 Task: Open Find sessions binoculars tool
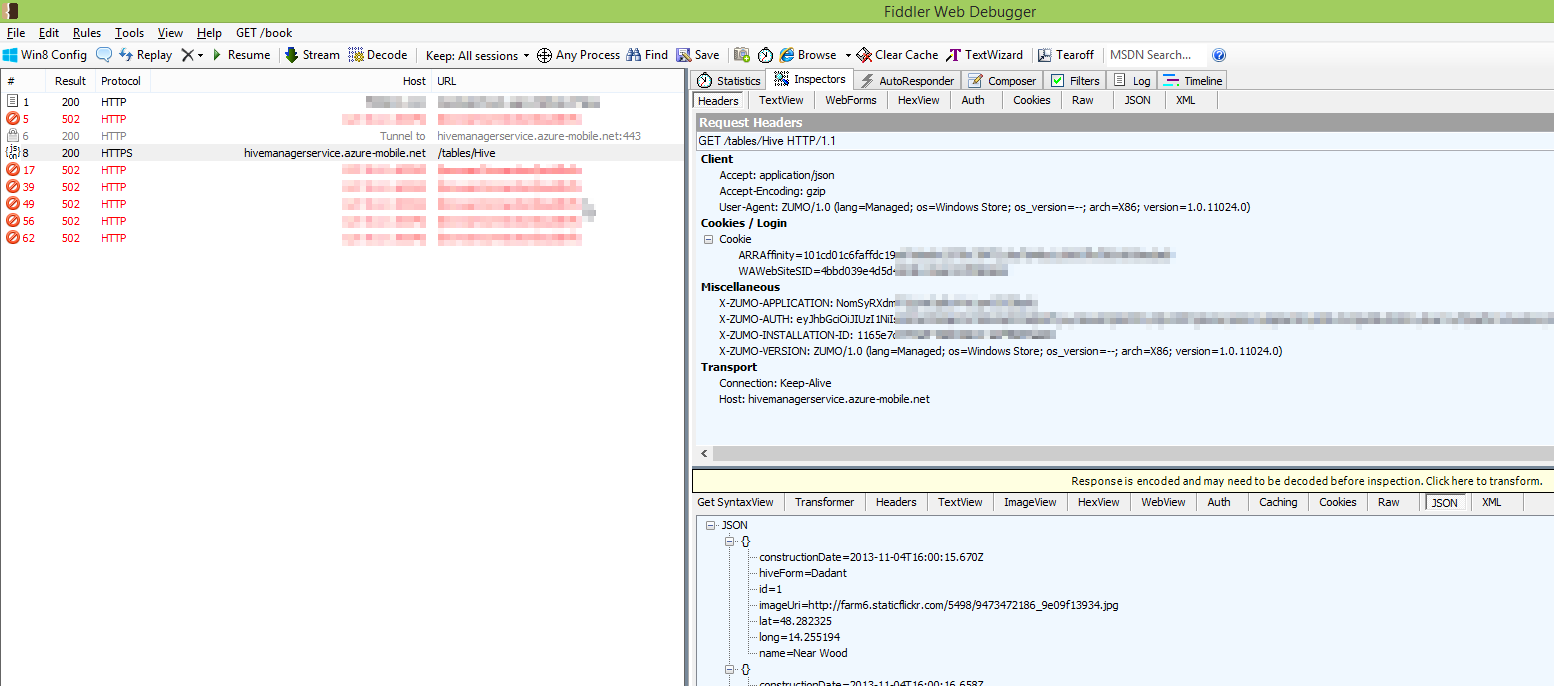tap(647, 55)
